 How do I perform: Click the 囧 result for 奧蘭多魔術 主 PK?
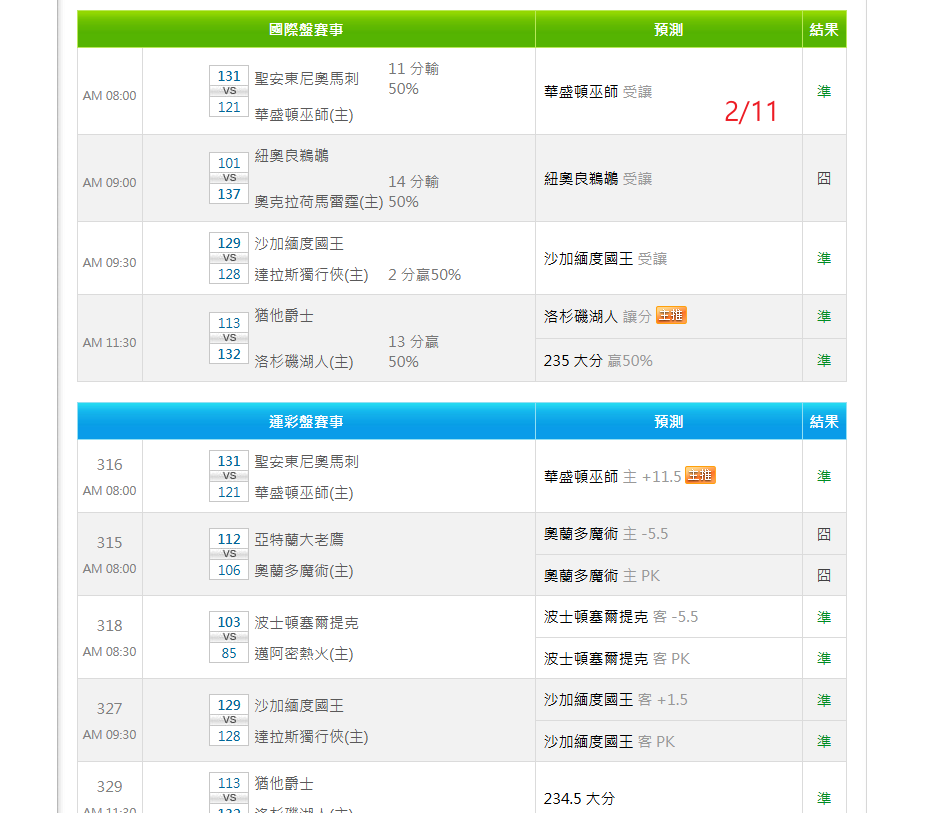[823, 575]
